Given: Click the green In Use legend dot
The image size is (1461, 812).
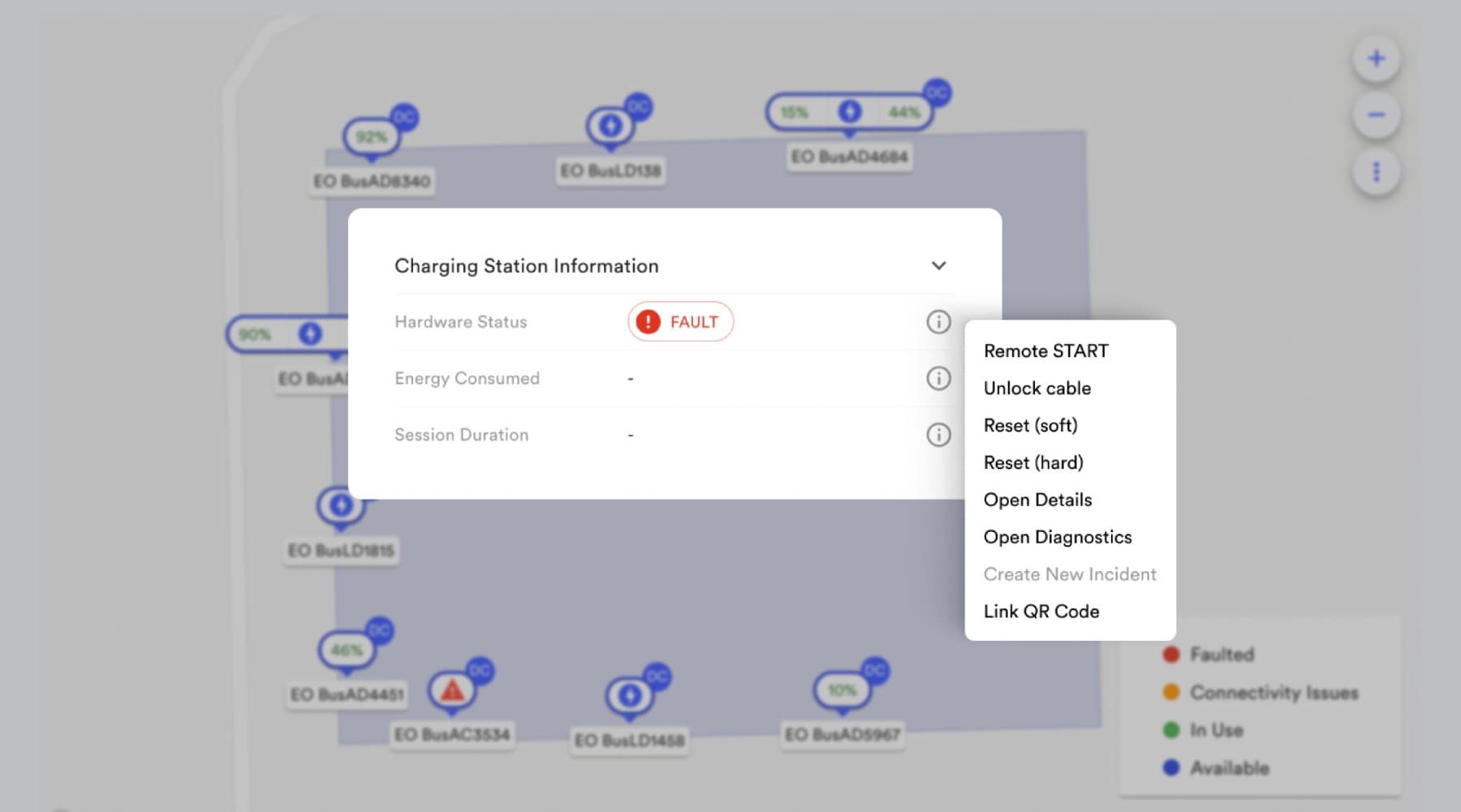Looking at the screenshot, I should [x=1170, y=730].
